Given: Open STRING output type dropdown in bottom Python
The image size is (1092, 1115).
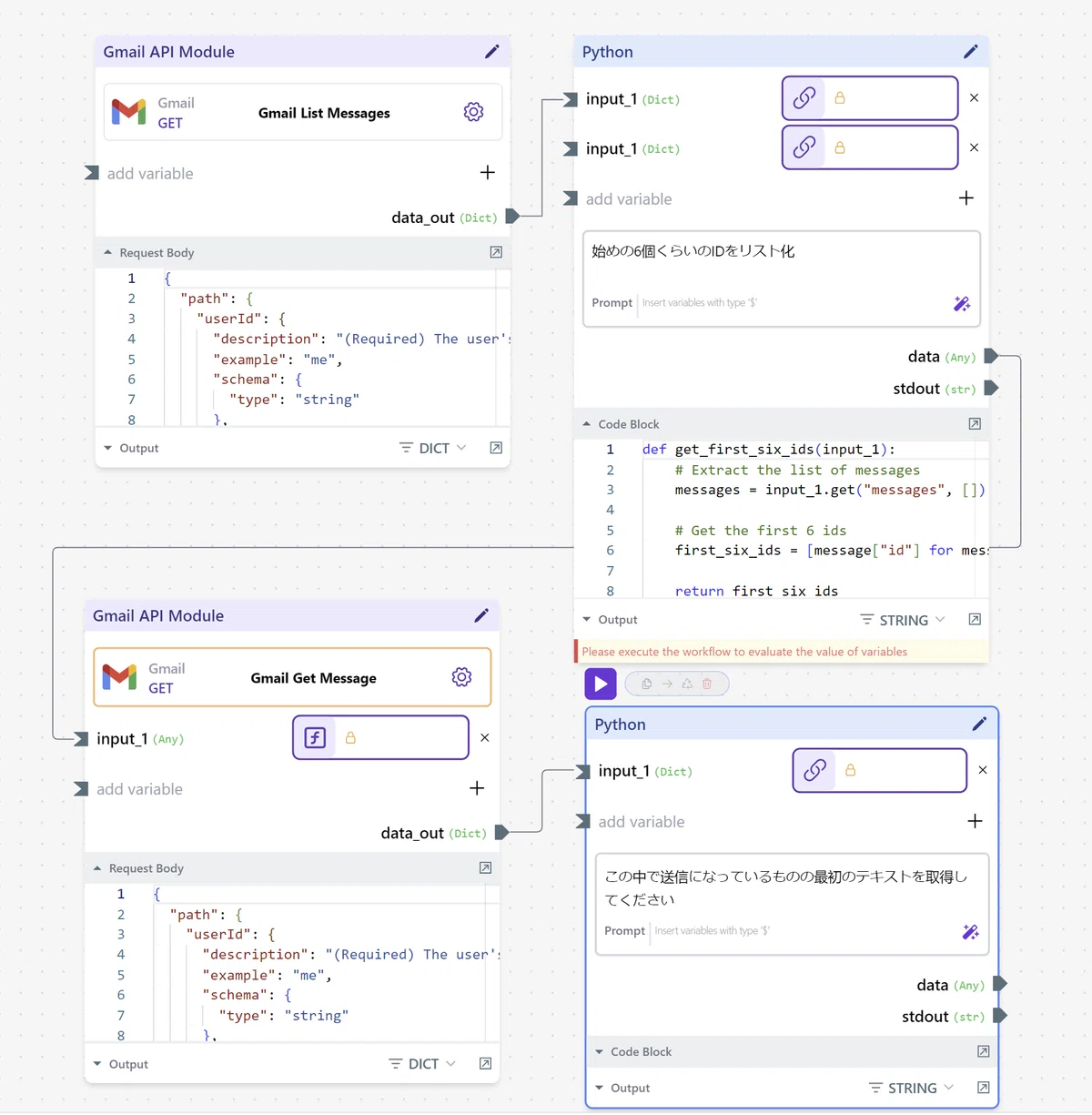Looking at the screenshot, I should [912, 1088].
